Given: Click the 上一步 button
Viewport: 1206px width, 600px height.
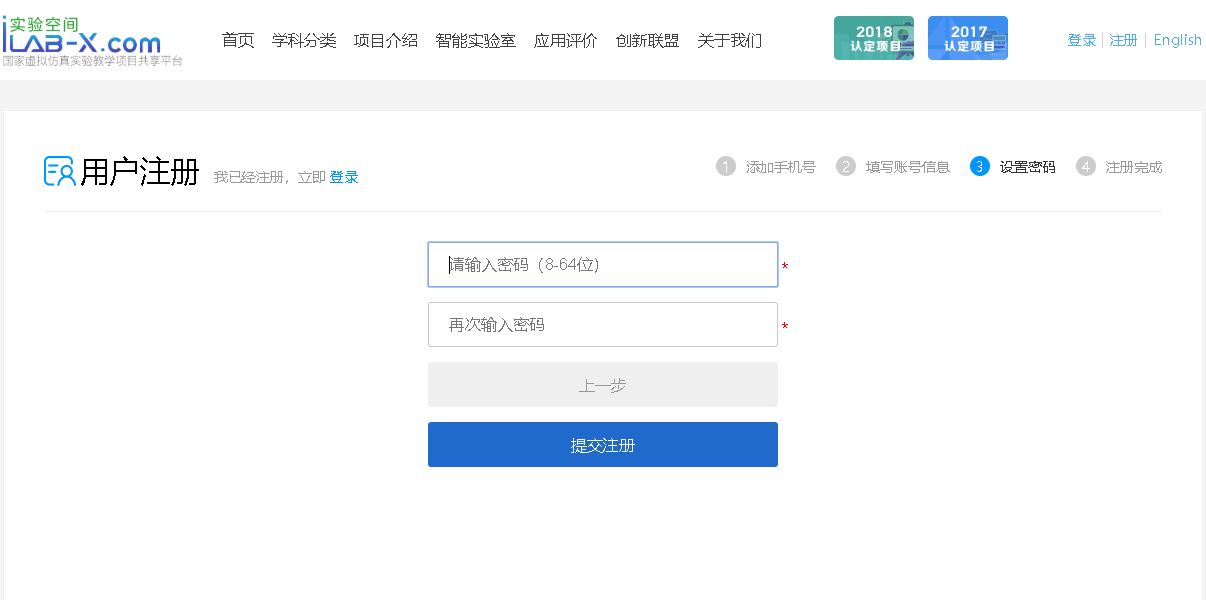Looking at the screenshot, I should [x=603, y=385].
